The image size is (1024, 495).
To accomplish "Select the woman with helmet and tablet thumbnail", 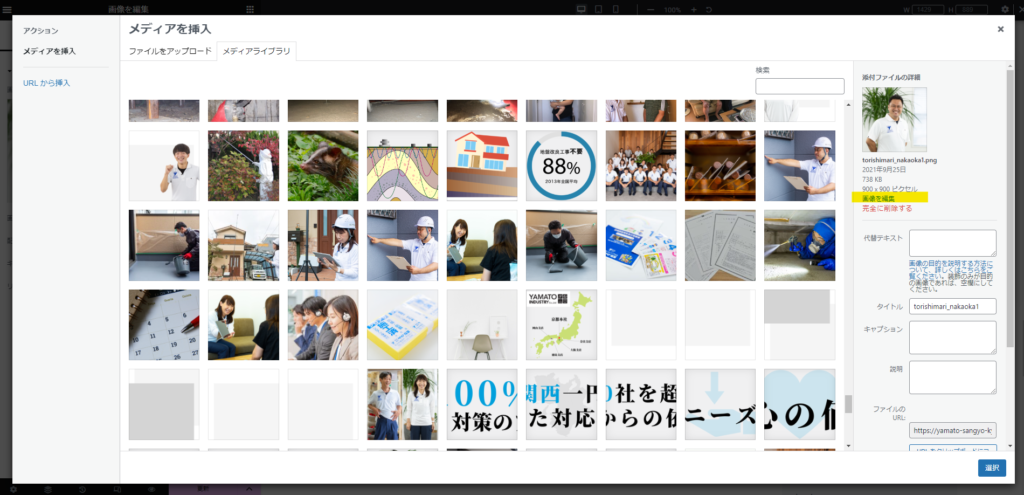I will [323, 246].
